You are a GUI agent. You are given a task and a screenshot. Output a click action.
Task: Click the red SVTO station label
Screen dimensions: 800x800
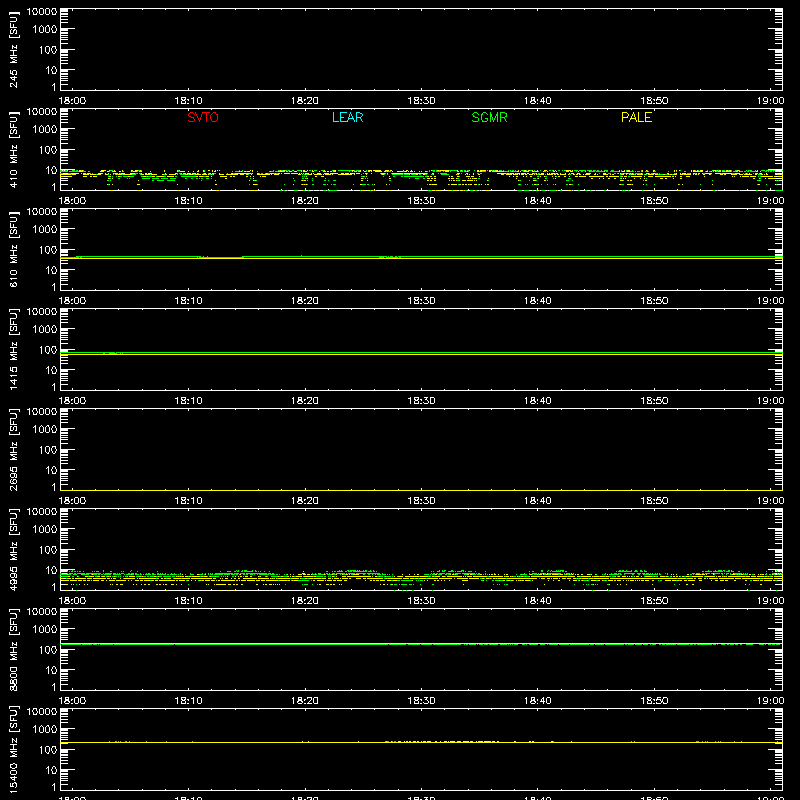point(203,117)
